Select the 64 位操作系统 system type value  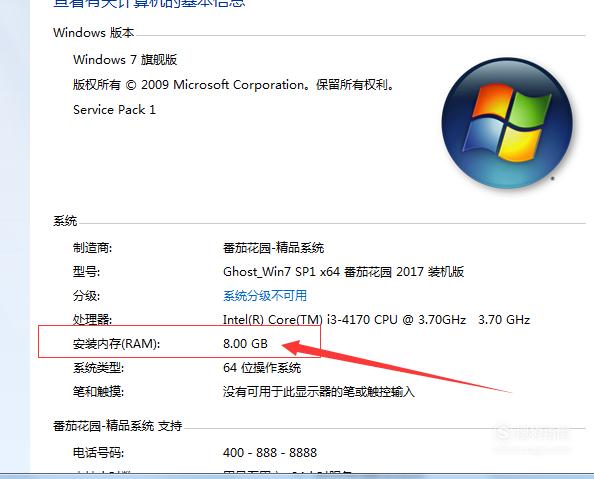(262, 368)
